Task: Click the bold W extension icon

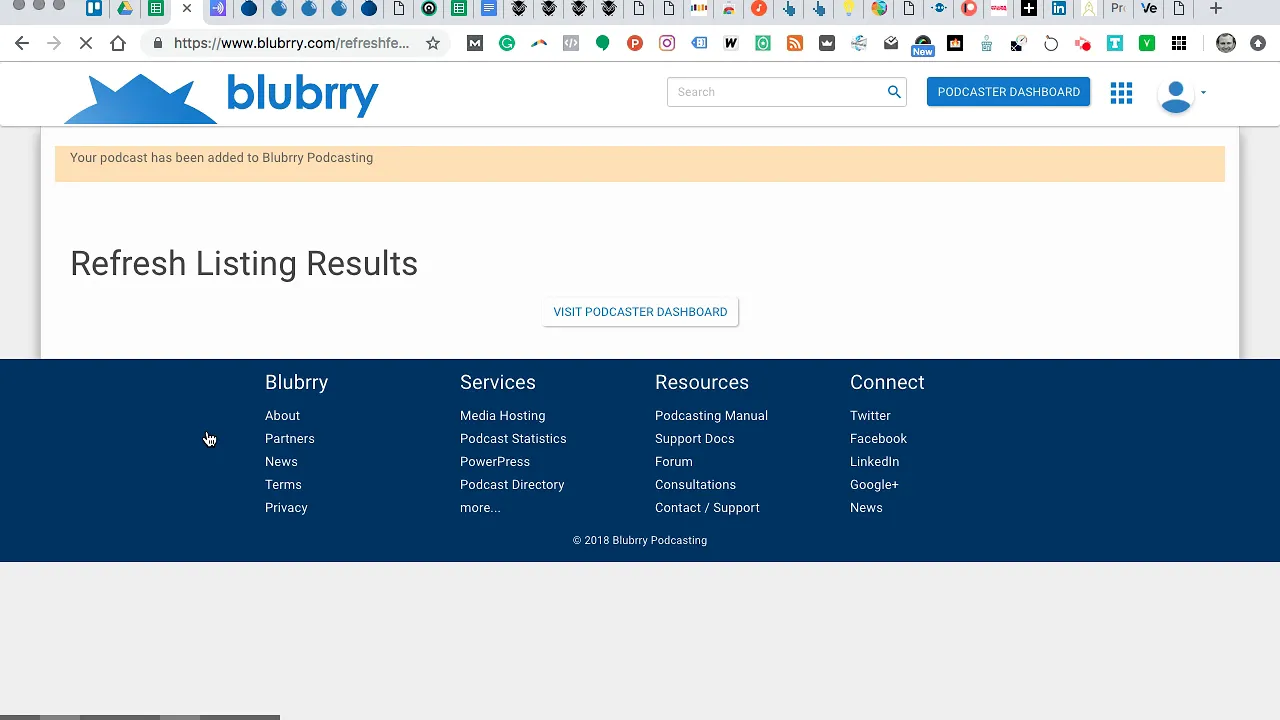Action: [731, 43]
